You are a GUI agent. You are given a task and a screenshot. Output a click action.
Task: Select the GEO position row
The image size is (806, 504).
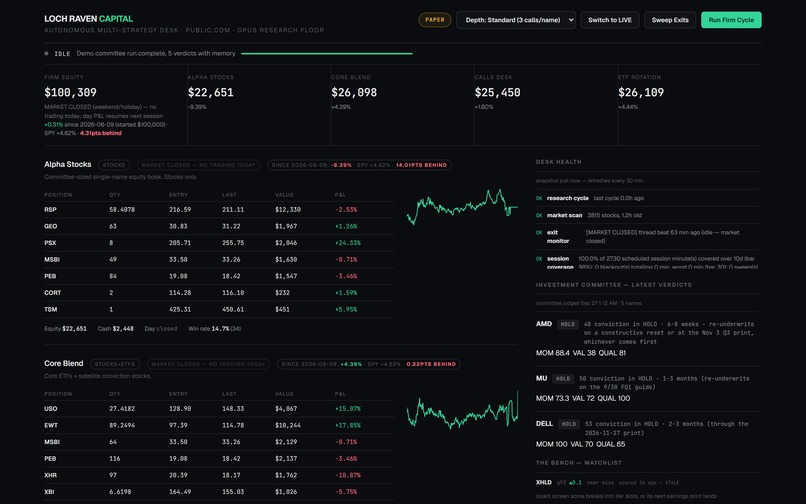[x=219, y=226]
